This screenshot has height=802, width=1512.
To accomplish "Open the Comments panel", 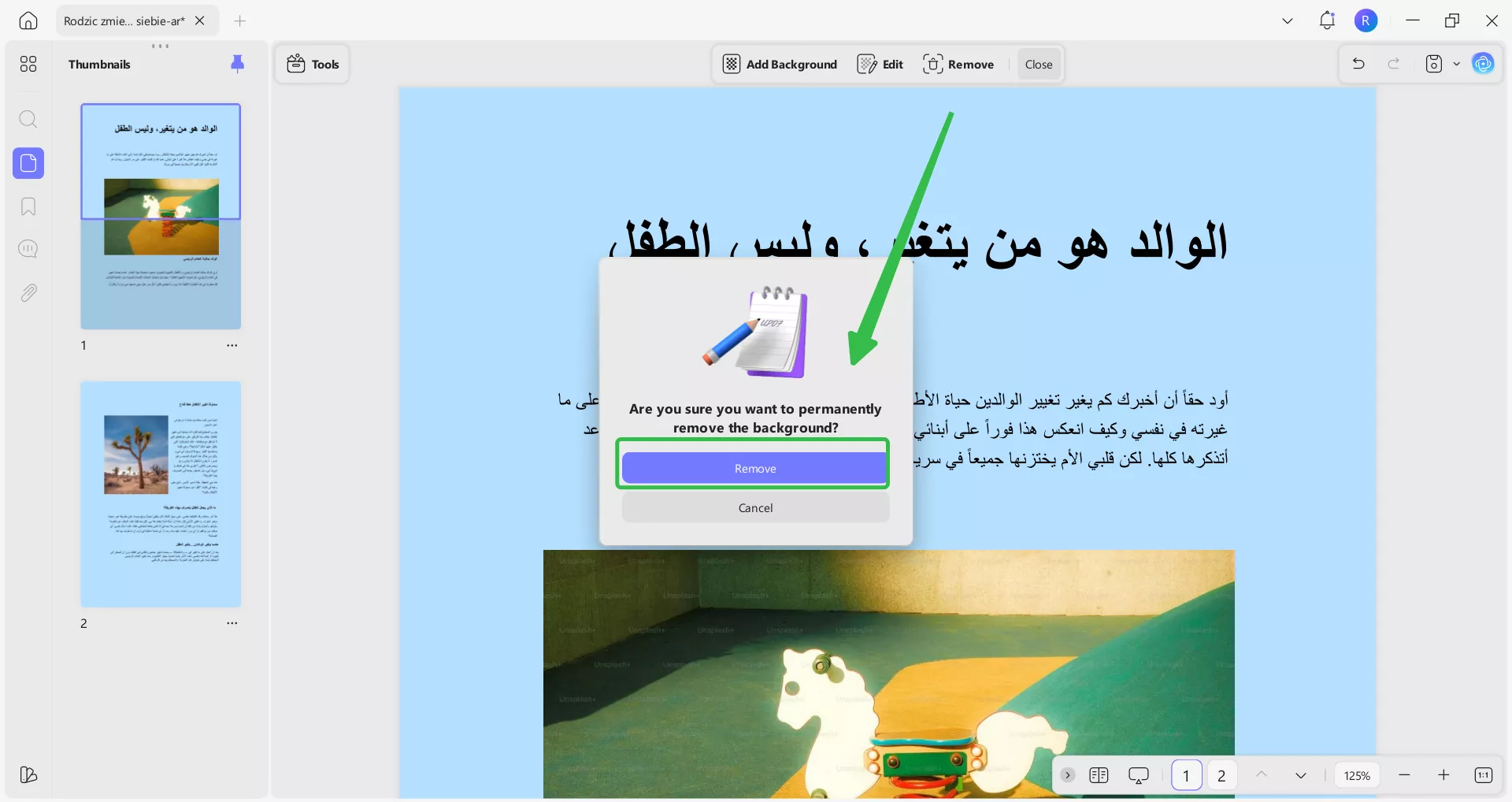I will click(28, 249).
